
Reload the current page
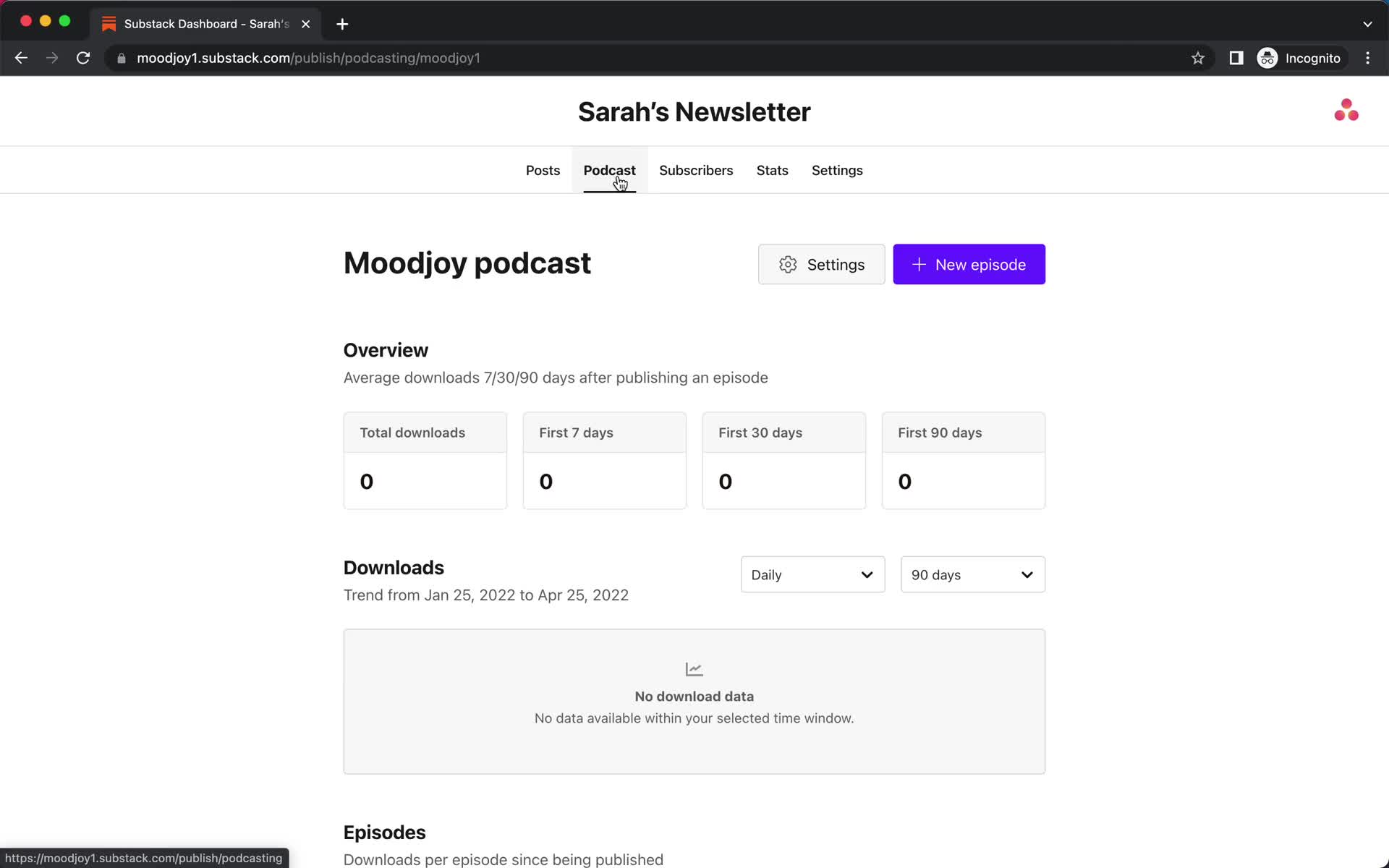(83, 58)
